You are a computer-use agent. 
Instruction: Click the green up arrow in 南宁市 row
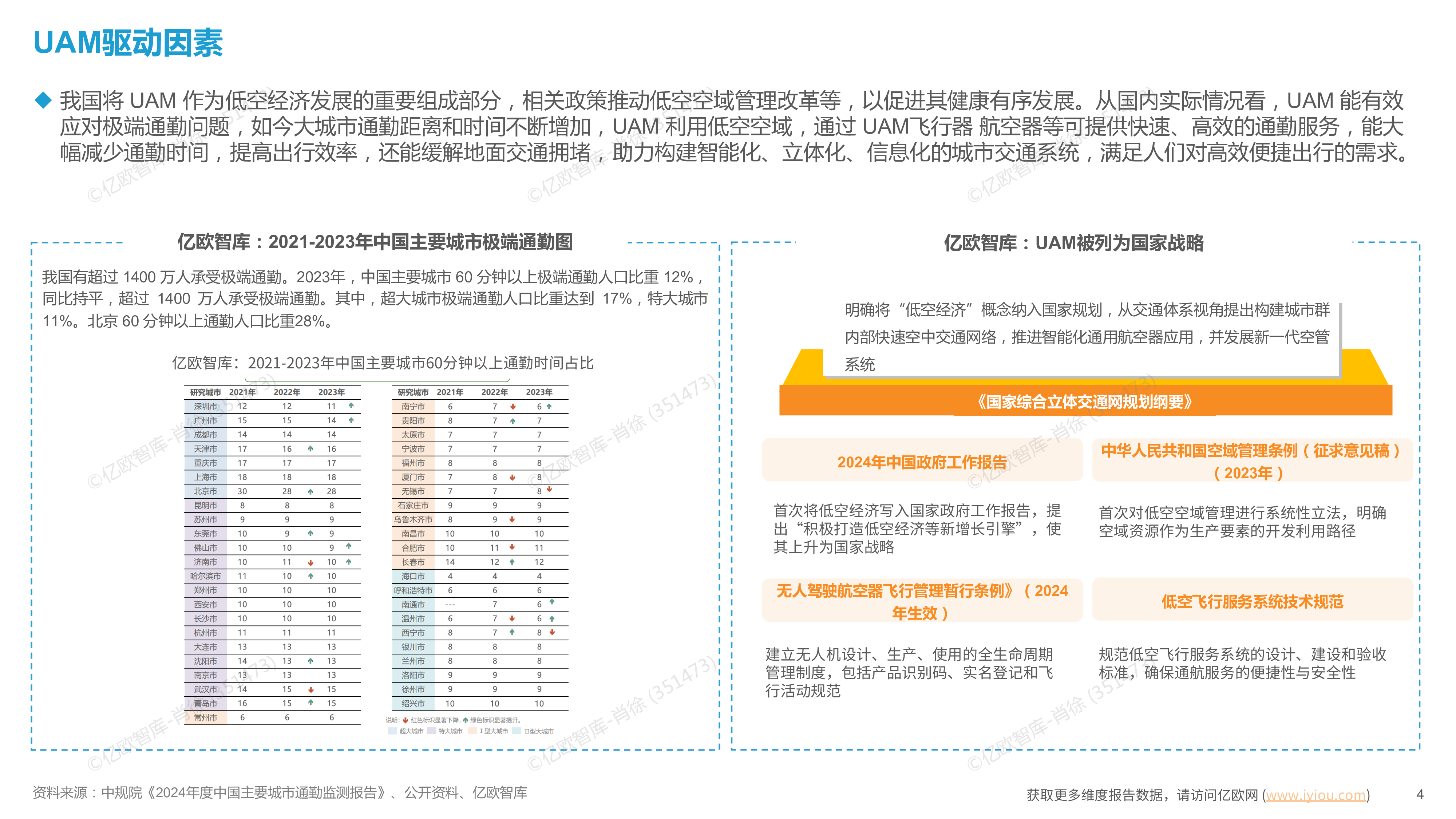click(549, 406)
